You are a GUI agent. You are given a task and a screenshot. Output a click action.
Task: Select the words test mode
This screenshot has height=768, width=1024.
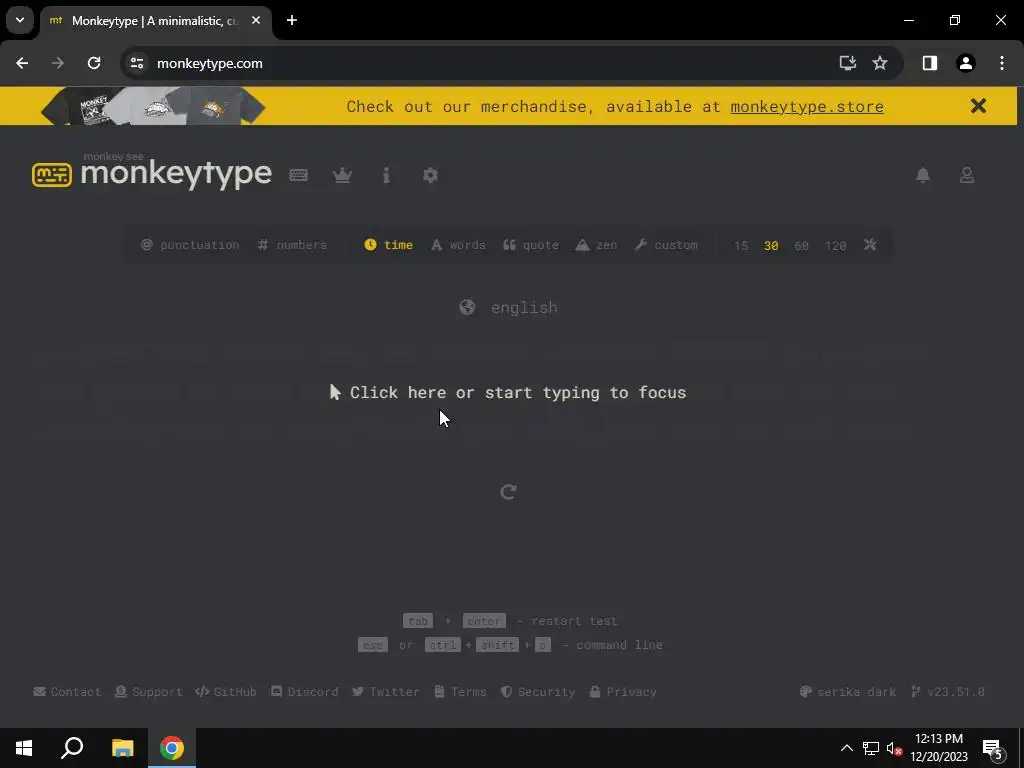click(x=458, y=245)
